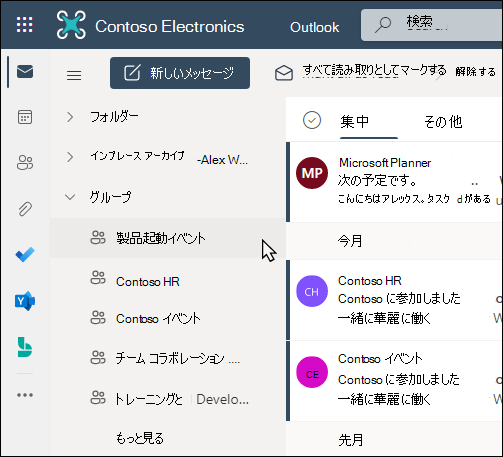
Task: Click the もっと見る link
Action: 140,438
